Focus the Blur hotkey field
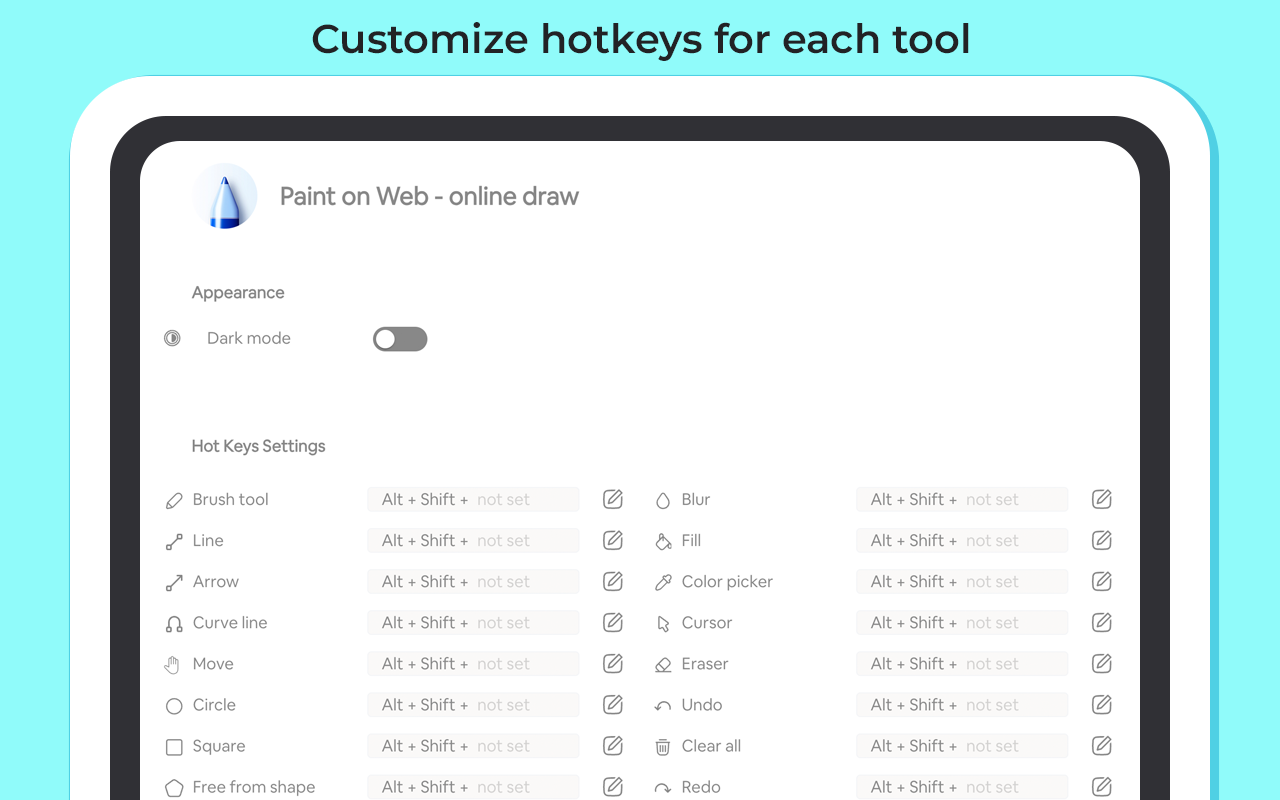The image size is (1280, 800). (x=962, y=499)
